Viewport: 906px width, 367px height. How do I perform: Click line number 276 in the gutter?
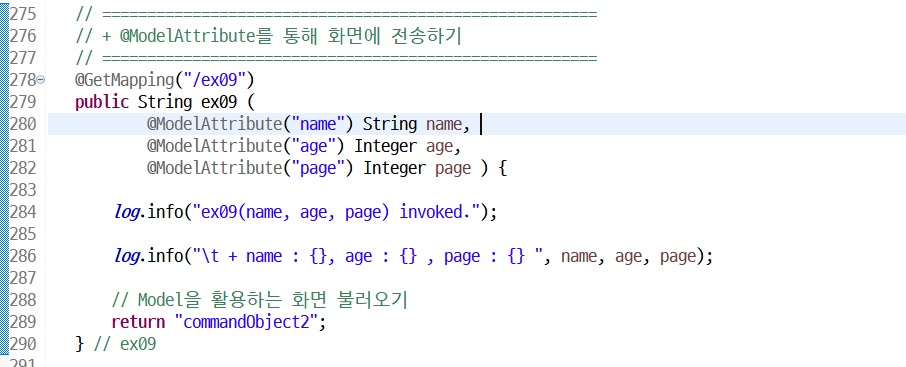pyautogui.click(x=23, y=36)
